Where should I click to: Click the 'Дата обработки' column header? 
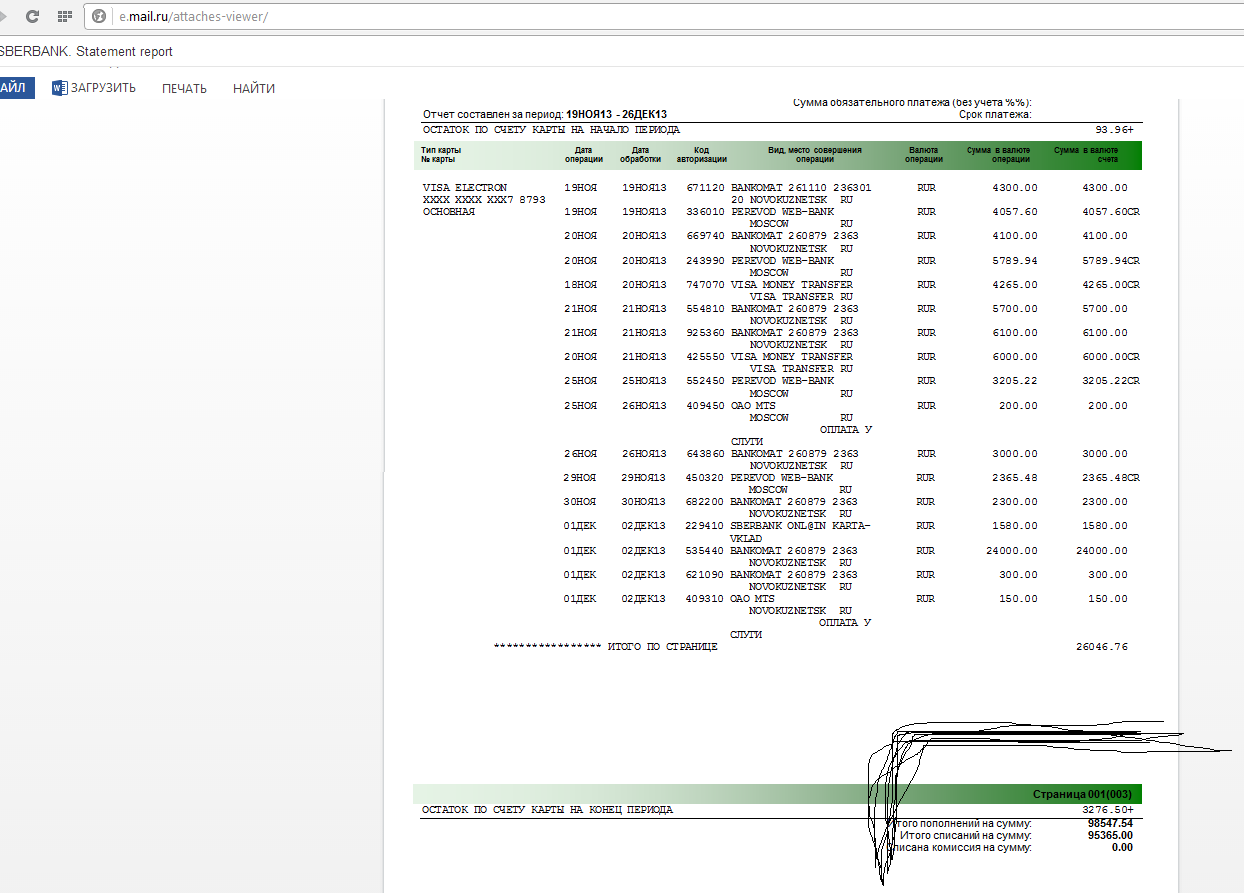tap(640, 155)
